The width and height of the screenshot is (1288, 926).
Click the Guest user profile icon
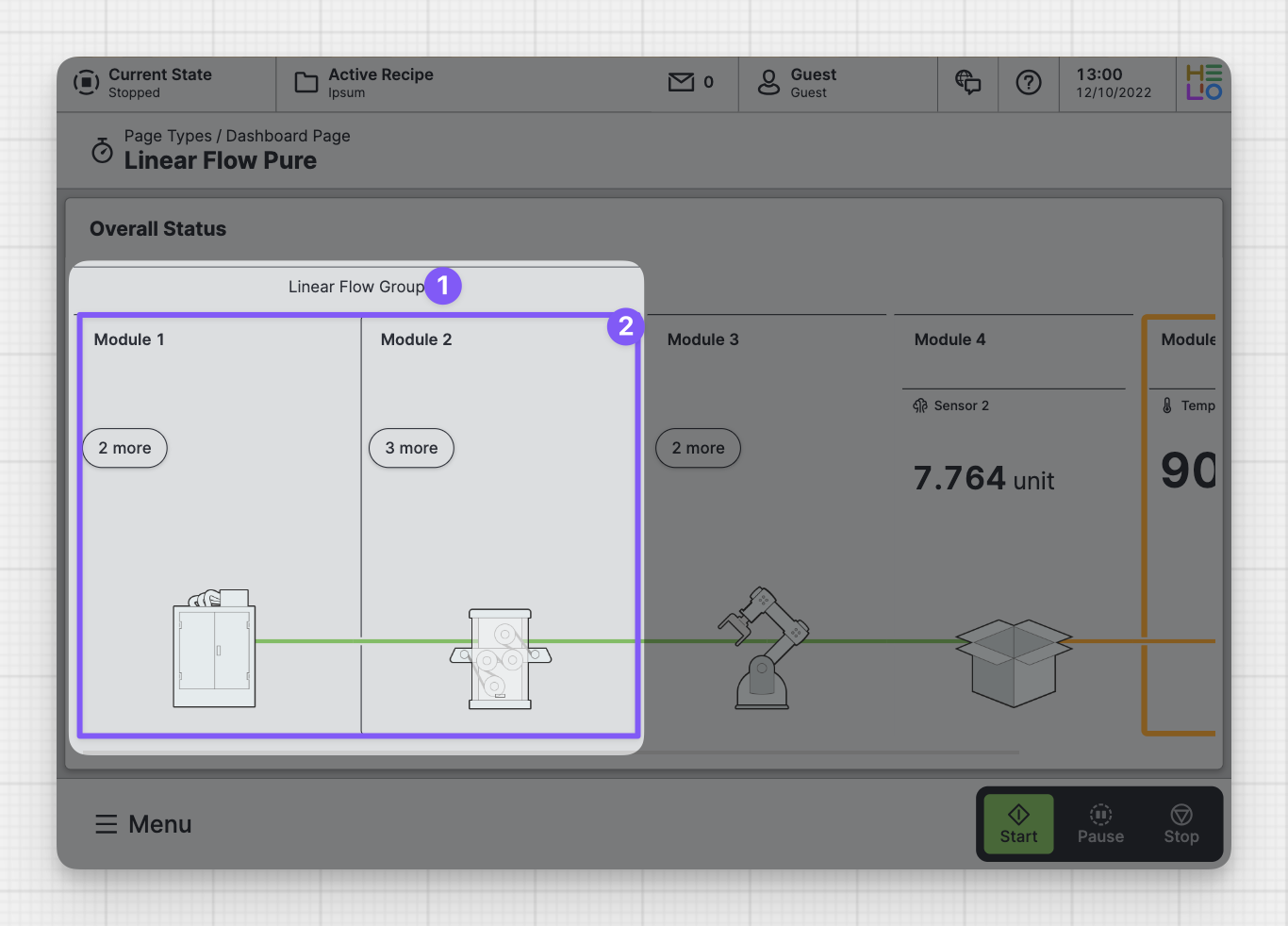click(x=769, y=83)
